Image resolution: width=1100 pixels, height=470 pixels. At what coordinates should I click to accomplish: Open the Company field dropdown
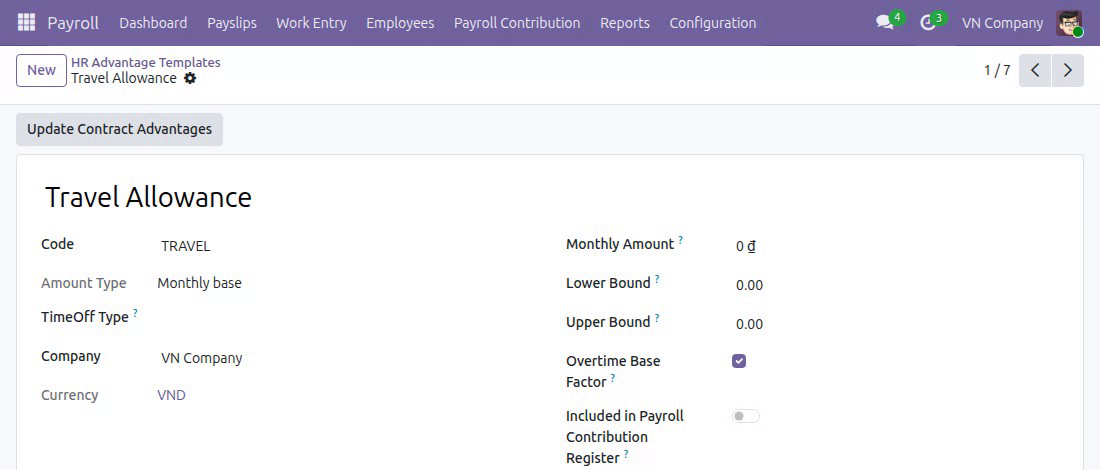[344, 358]
